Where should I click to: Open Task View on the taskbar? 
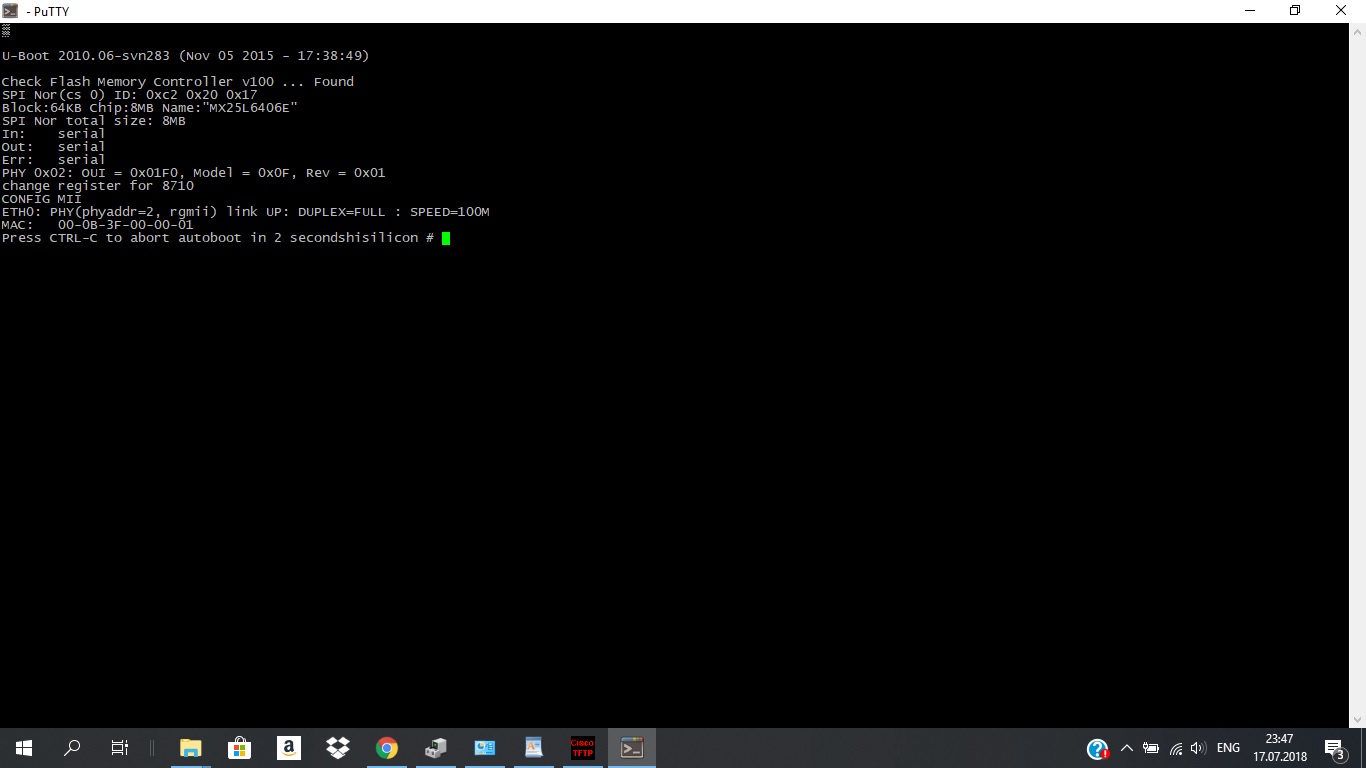pyautogui.click(x=120, y=748)
